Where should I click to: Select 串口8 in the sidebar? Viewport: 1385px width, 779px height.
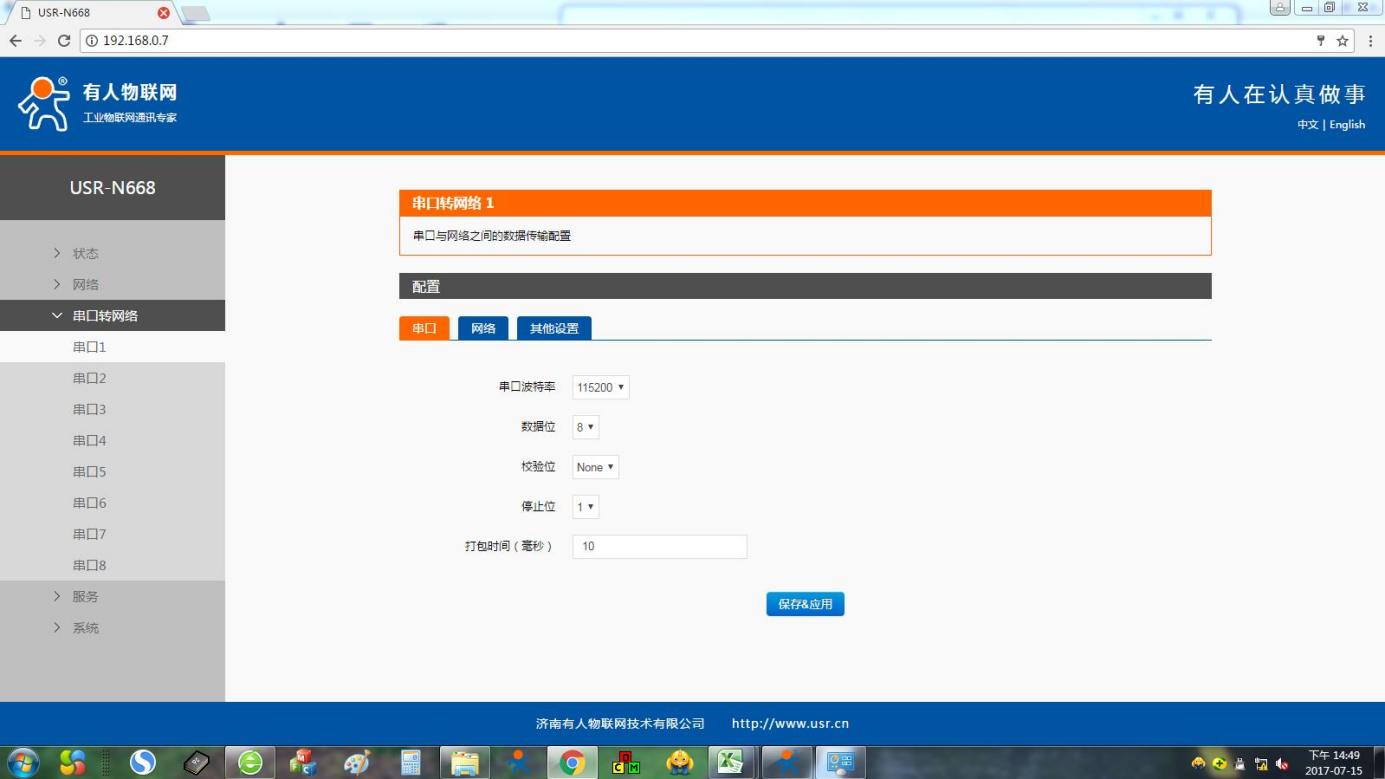click(x=112, y=565)
